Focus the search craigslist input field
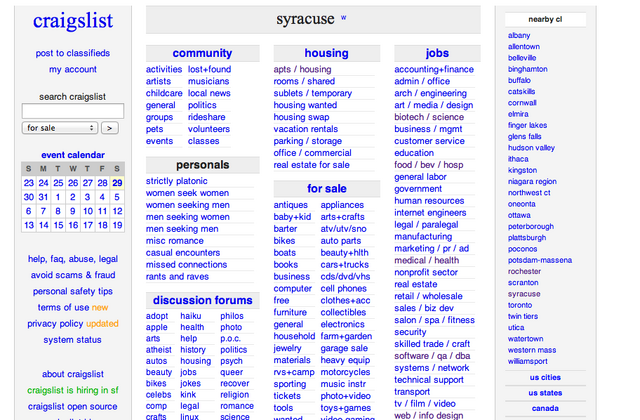Viewport: 640px width, 420px height. [73, 111]
